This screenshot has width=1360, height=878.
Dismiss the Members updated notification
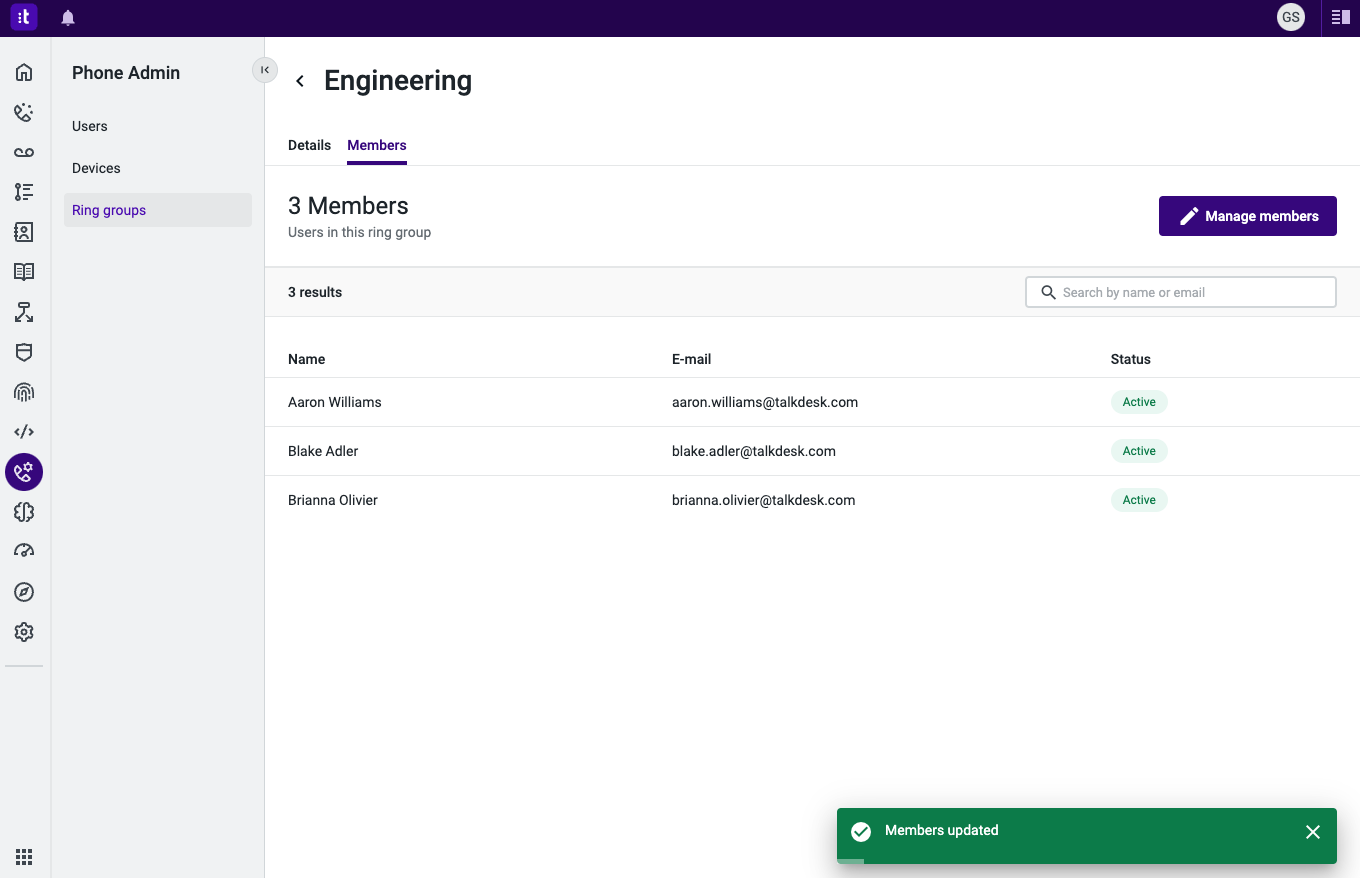coord(1313,832)
